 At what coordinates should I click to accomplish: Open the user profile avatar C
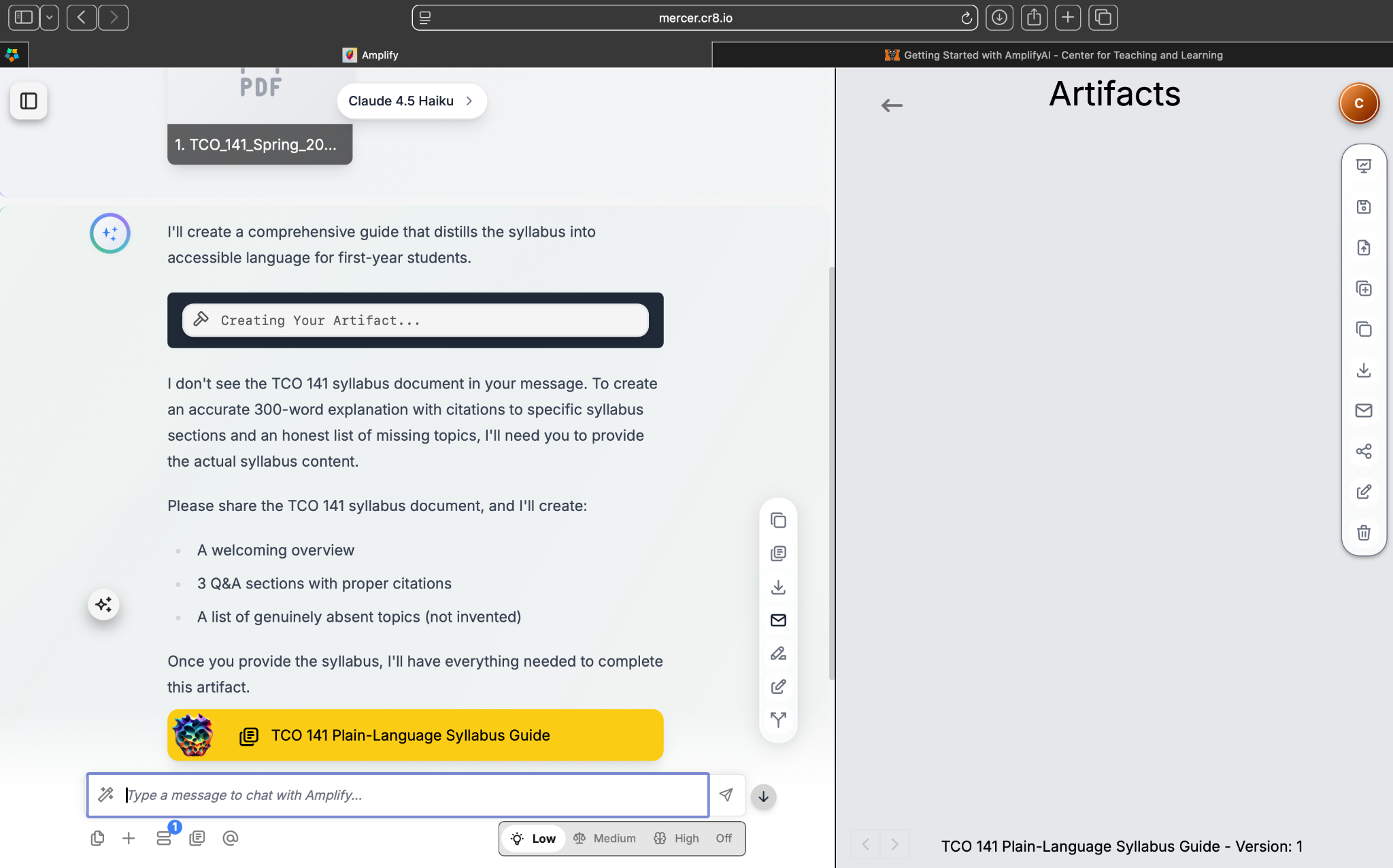pyautogui.click(x=1359, y=103)
